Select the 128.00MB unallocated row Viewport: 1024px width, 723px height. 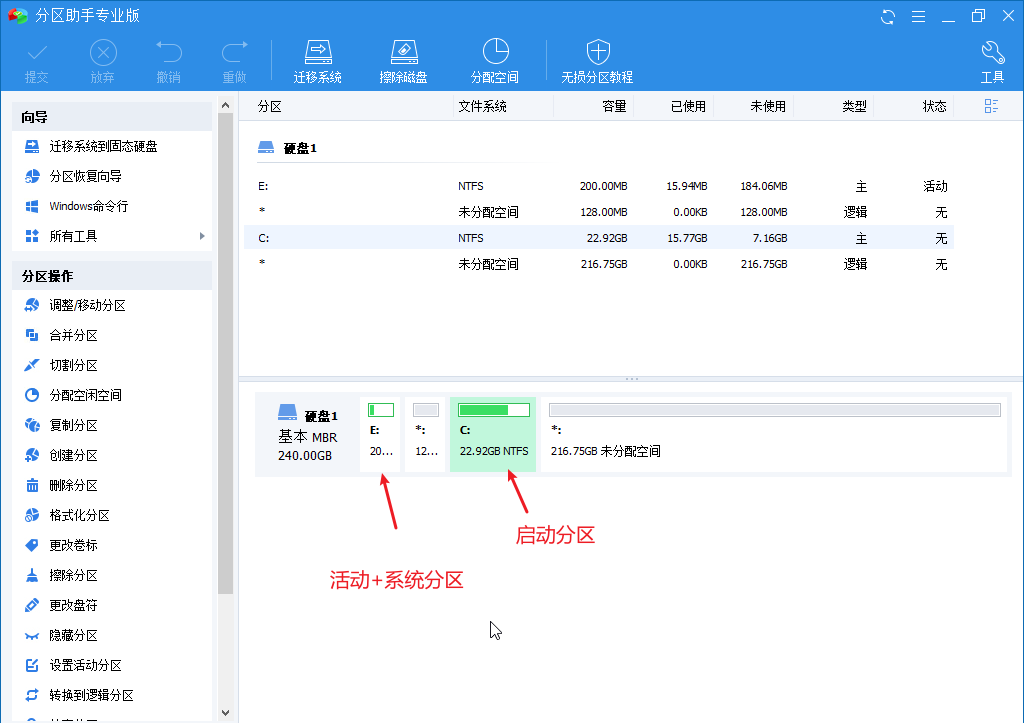599,212
